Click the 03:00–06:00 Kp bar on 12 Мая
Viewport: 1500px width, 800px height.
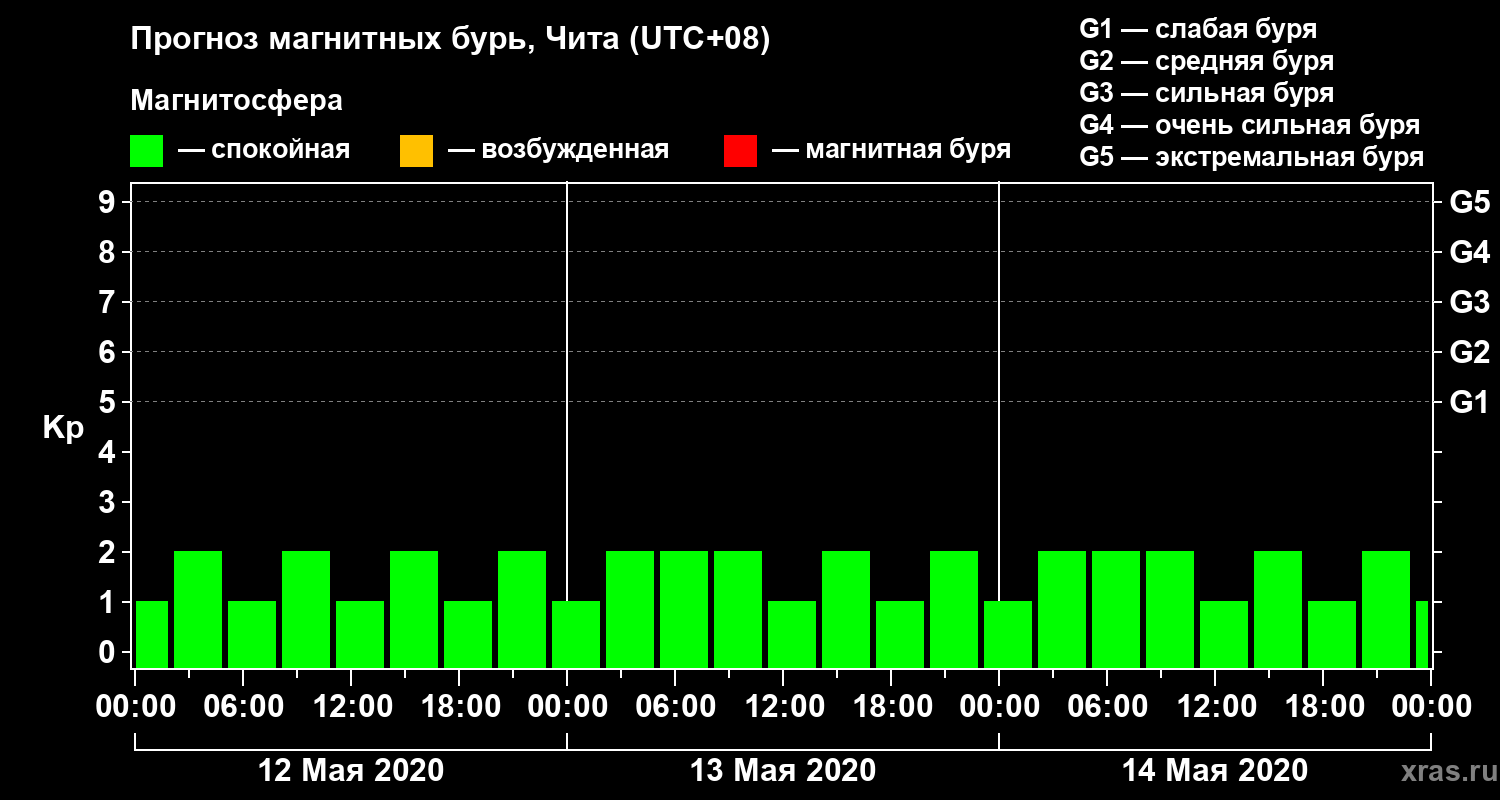(x=198, y=609)
